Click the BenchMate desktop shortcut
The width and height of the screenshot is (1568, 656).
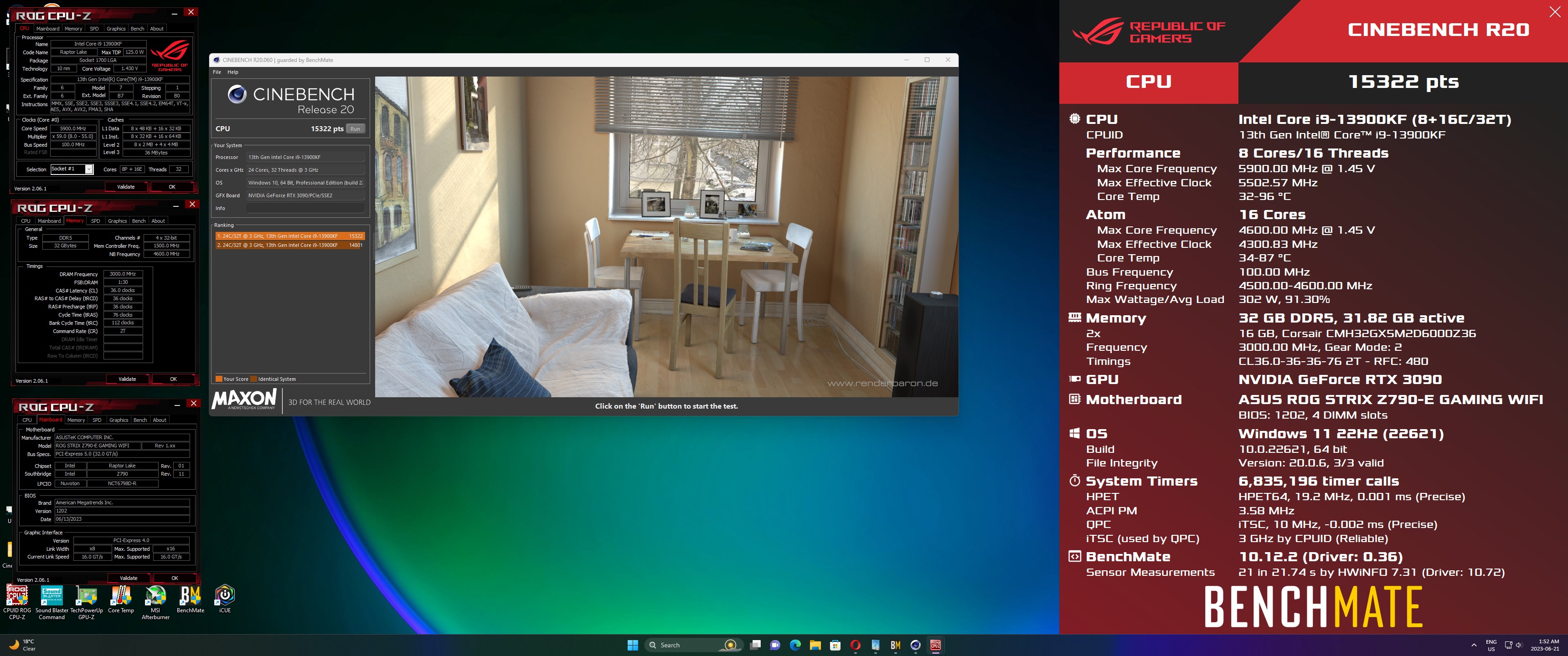tap(190, 600)
